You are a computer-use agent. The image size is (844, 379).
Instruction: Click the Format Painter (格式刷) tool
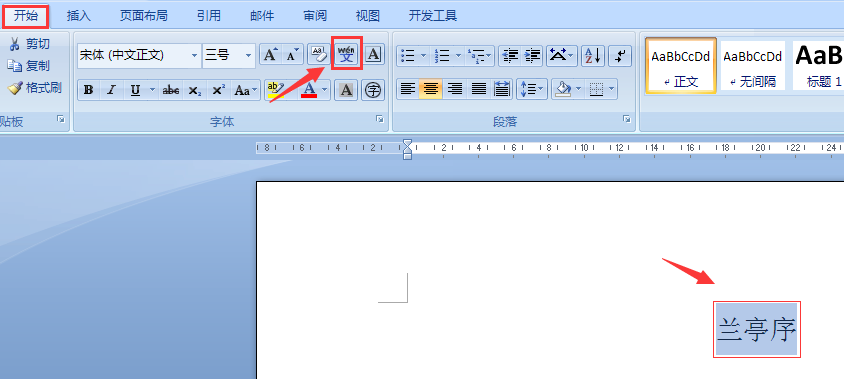click(34, 88)
